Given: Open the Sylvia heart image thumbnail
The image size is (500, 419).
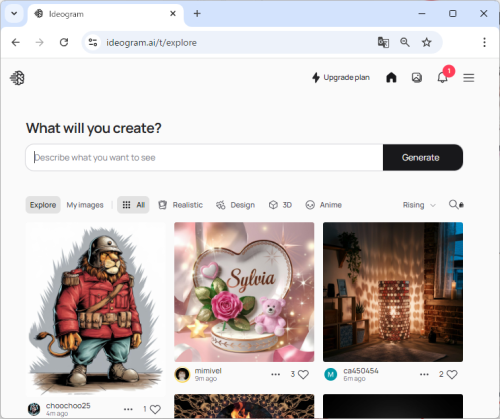Looking at the screenshot, I should click(x=244, y=292).
